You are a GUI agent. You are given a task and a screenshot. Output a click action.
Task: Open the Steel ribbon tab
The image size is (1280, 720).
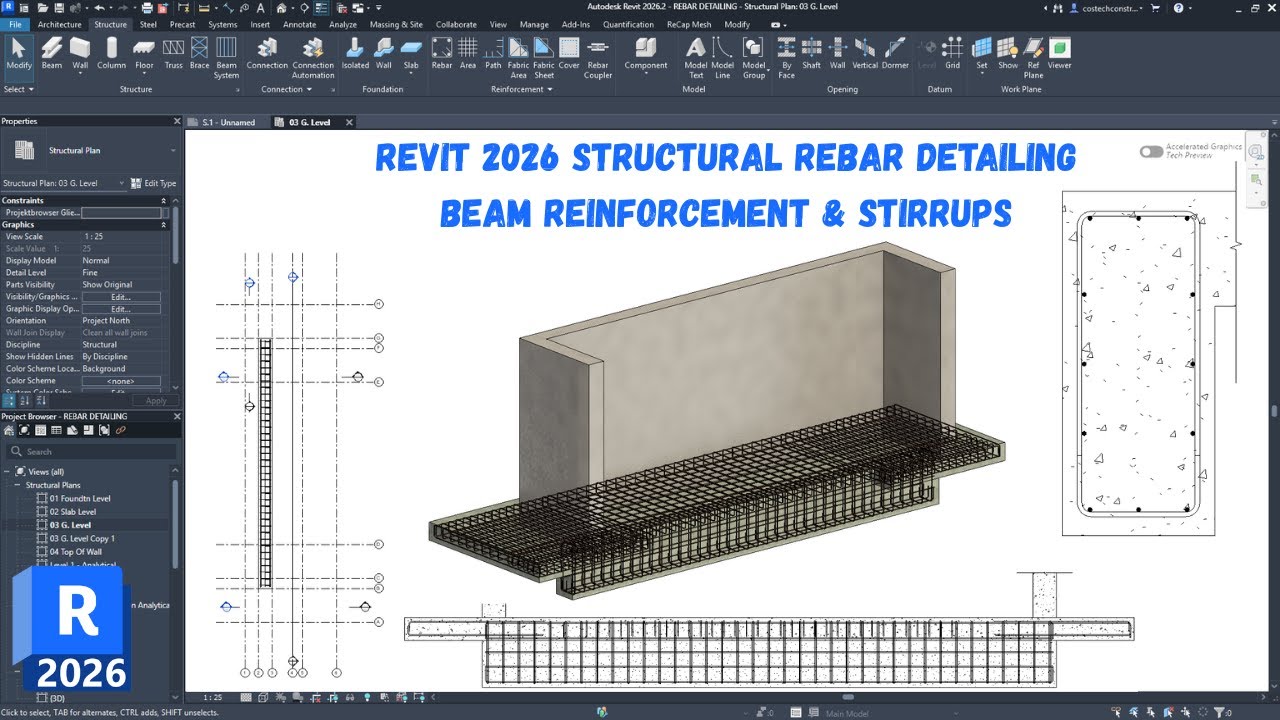point(148,24)
